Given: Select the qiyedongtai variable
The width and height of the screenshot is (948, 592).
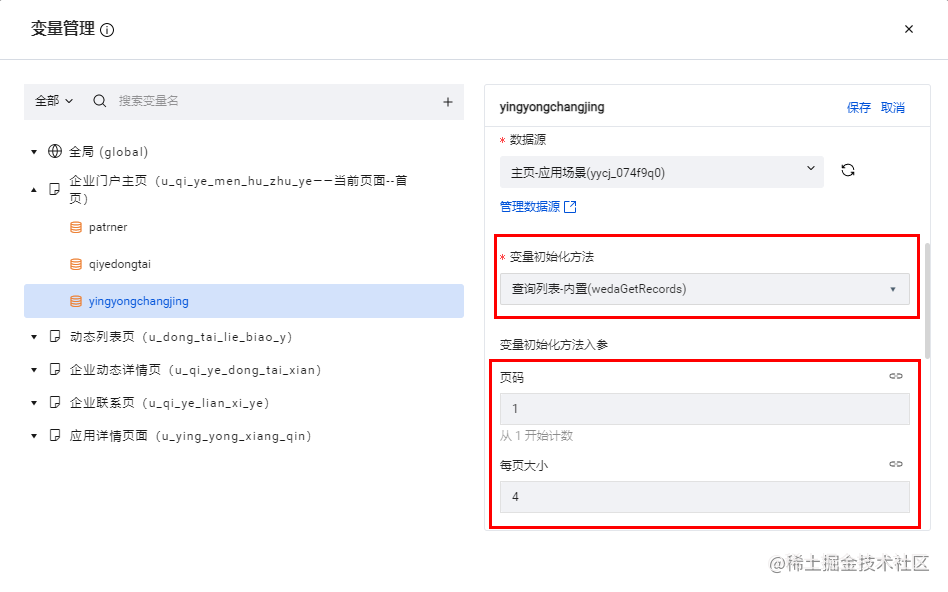Looking at the screenshot, I should [120, 264].
